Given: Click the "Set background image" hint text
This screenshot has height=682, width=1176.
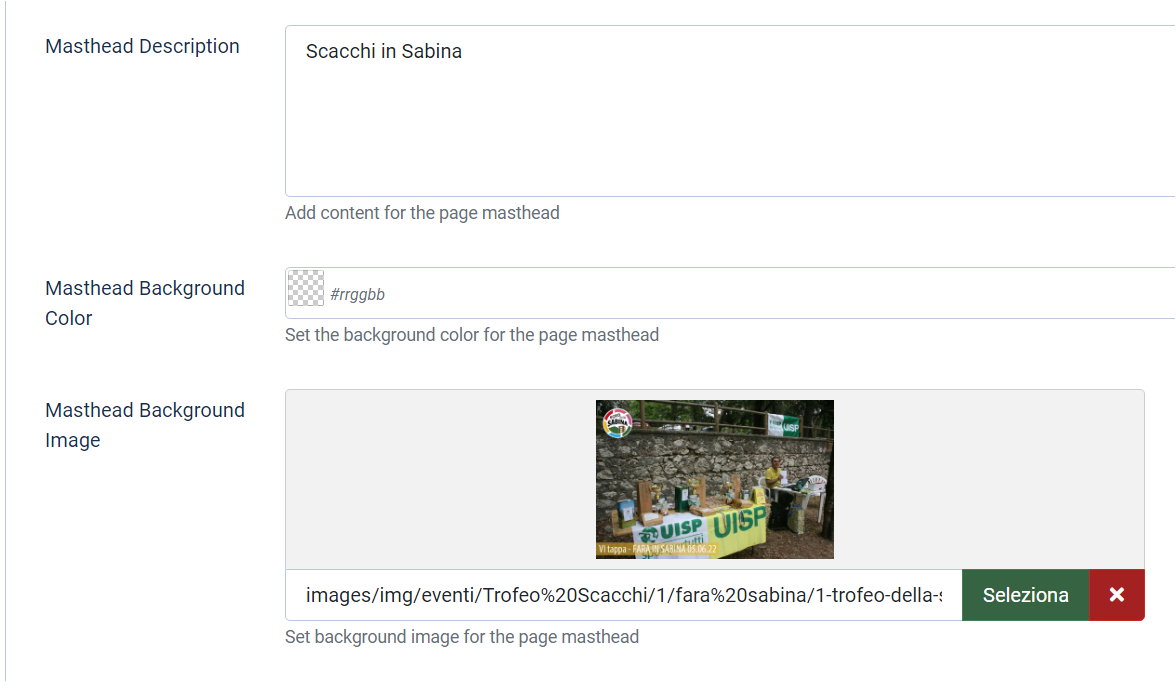Looking at the screenshot, I should pos(462,637).
